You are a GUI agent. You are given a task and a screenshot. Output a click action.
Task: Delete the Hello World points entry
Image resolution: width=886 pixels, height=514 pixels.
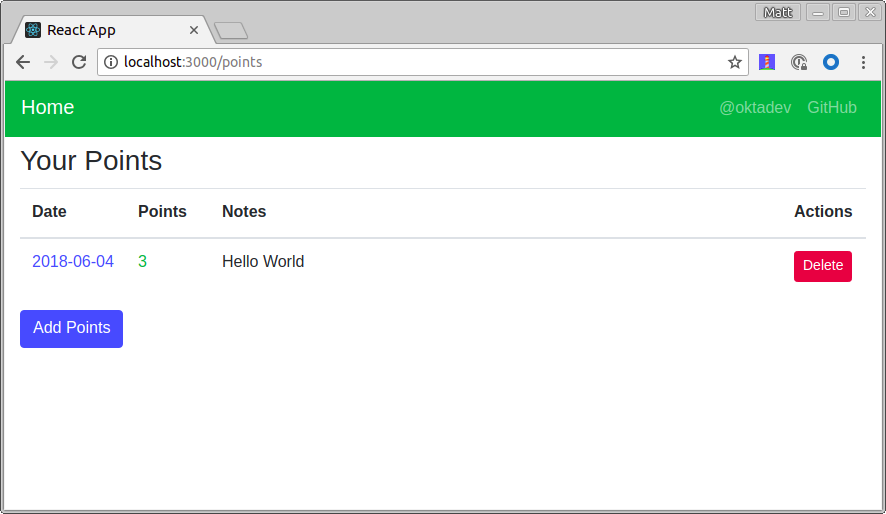click(x=822, y=266)
